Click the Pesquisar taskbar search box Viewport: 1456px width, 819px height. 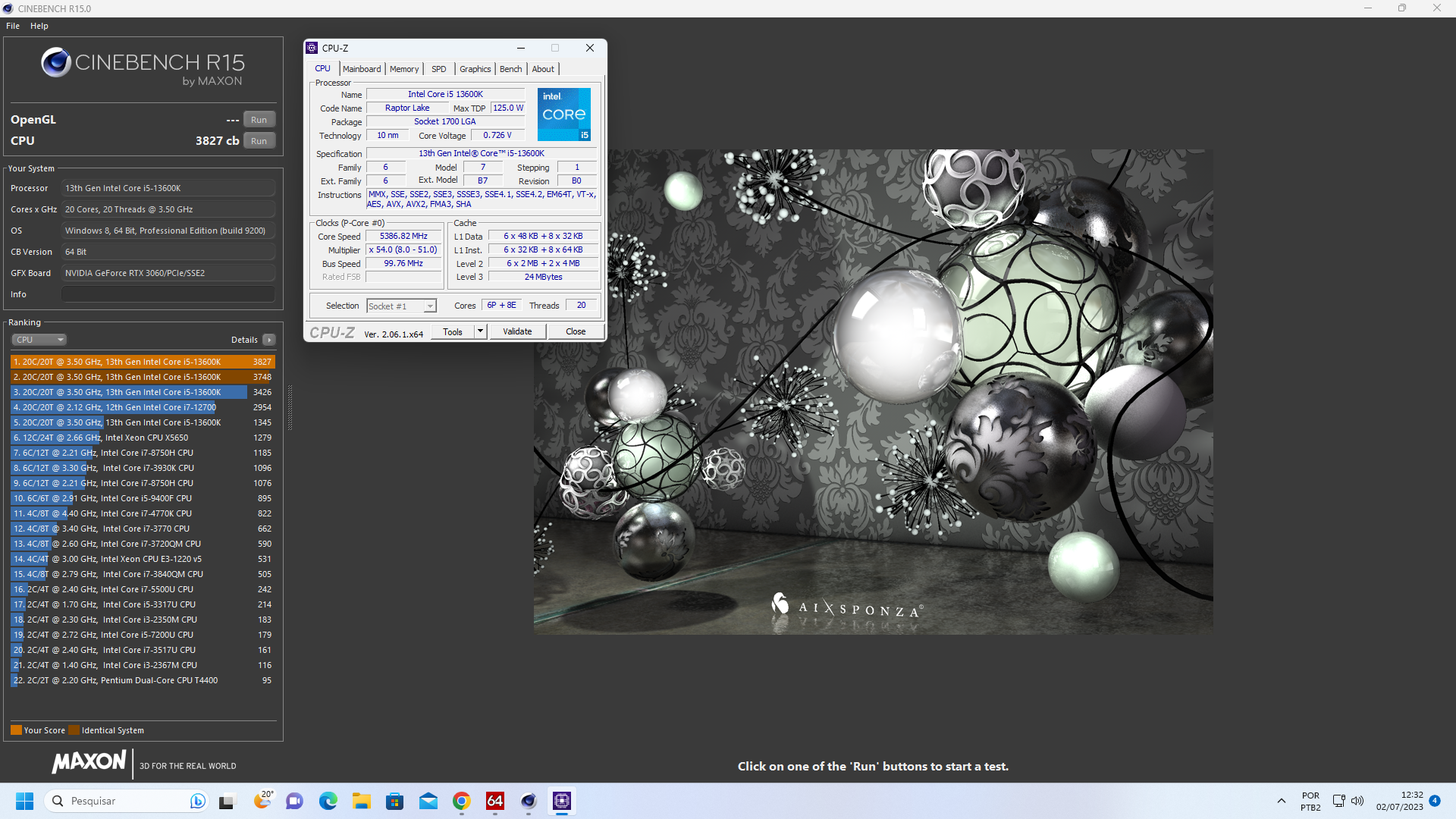tap(127, 801)
